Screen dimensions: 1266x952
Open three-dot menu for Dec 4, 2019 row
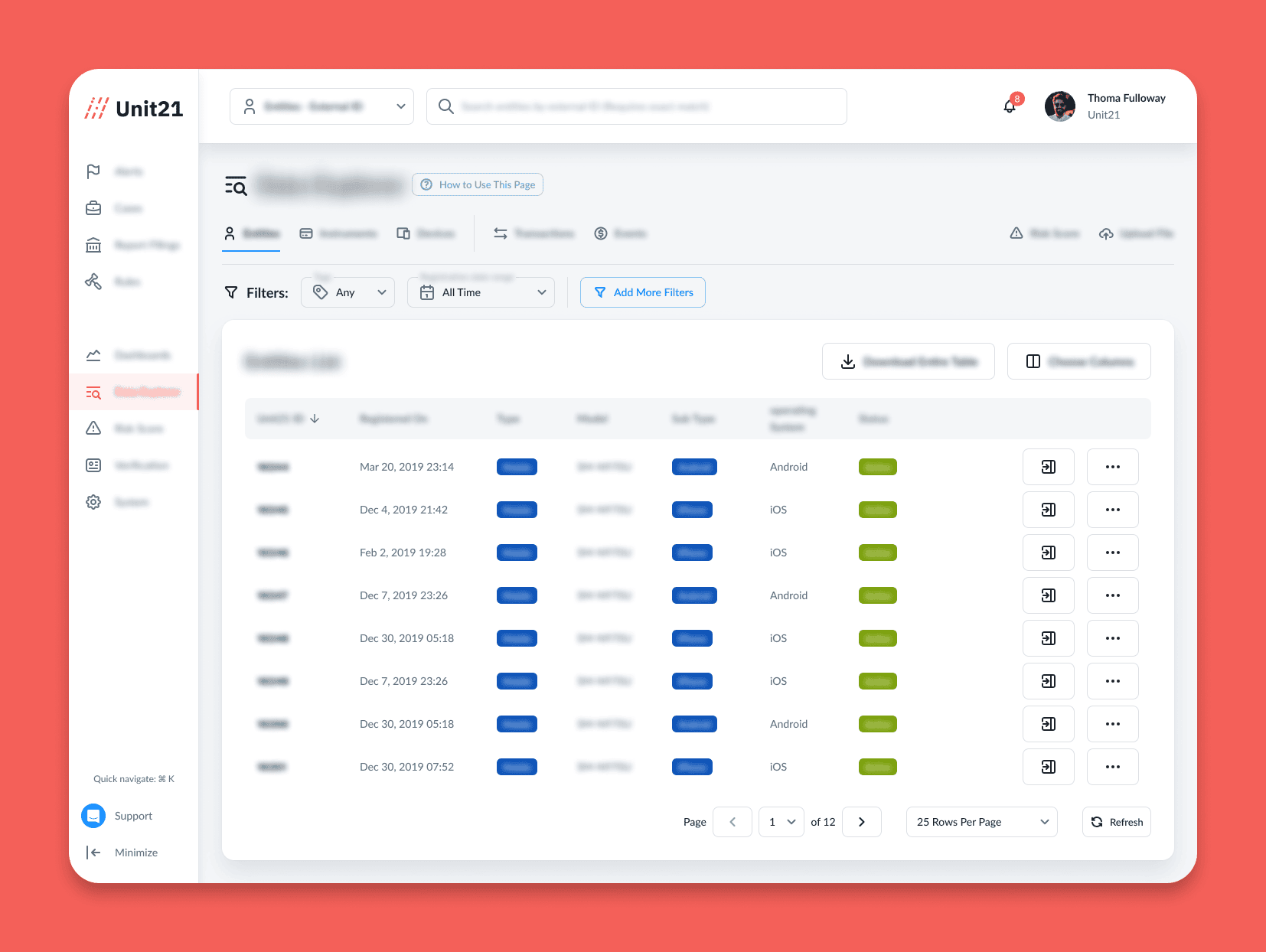click(1112, 510)
